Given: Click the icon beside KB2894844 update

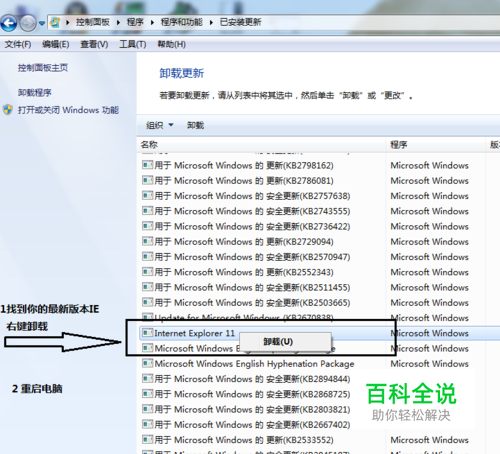Looking at the screenshot, I should pyautogui.click(x=147, y=378).
